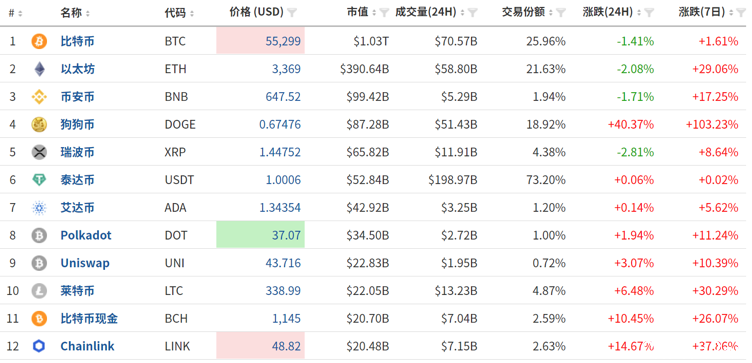Click the ETH market cap $390.64B
This screenshot has width=752, height=363.
(364, 70)
